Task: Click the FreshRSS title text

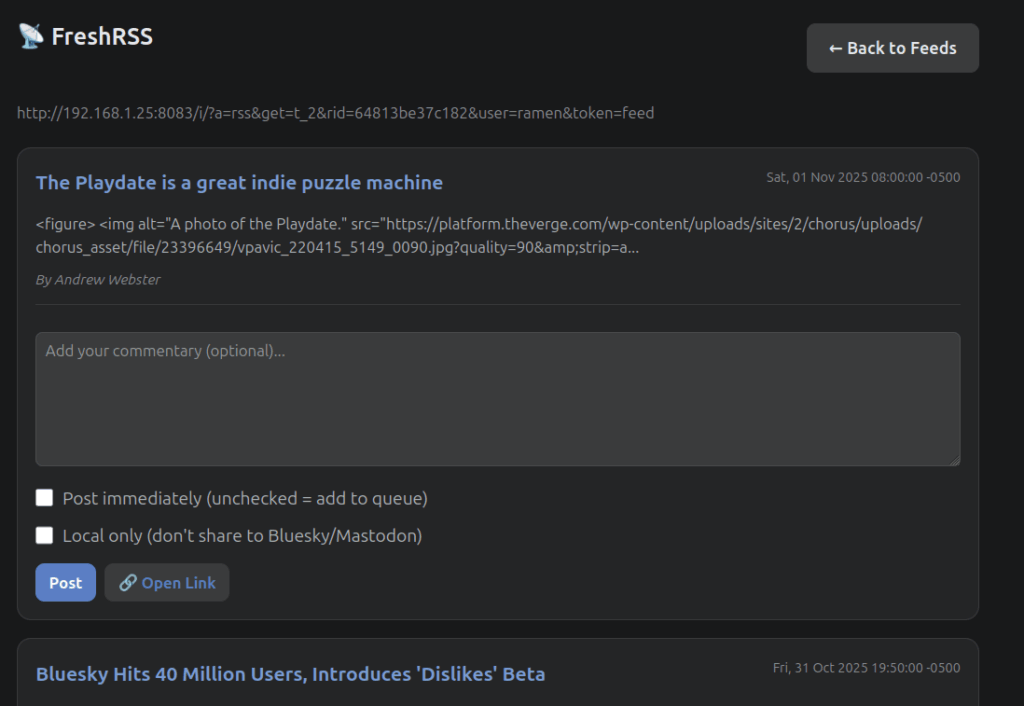Action: point(102,37)
